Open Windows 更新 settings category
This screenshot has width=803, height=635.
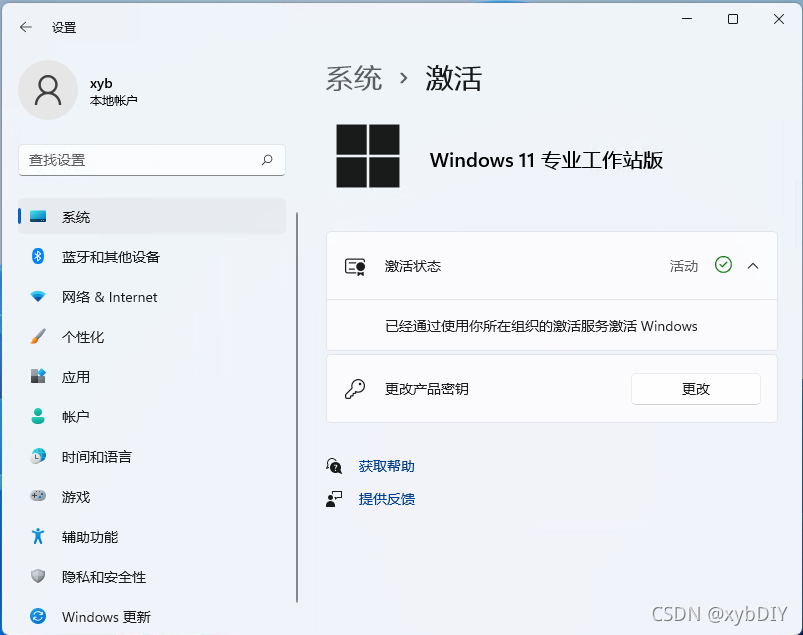point(152,616)
